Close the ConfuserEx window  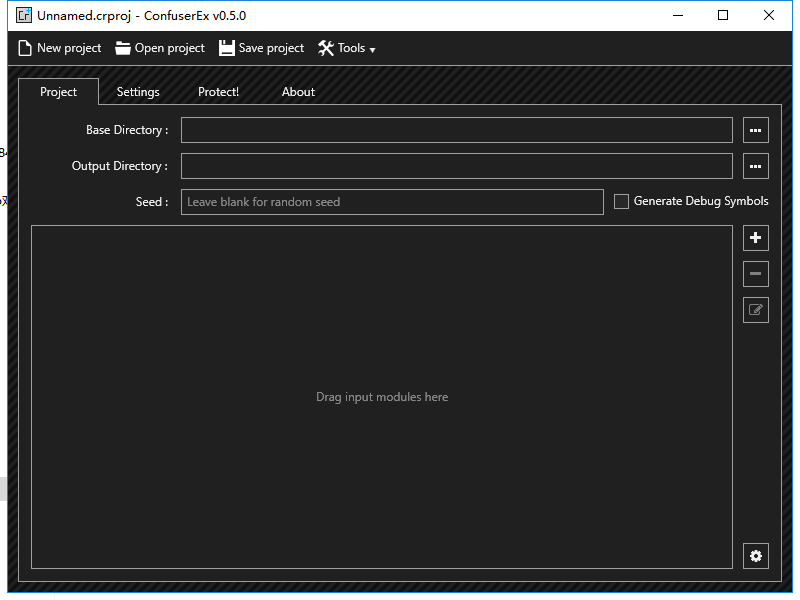769,15
